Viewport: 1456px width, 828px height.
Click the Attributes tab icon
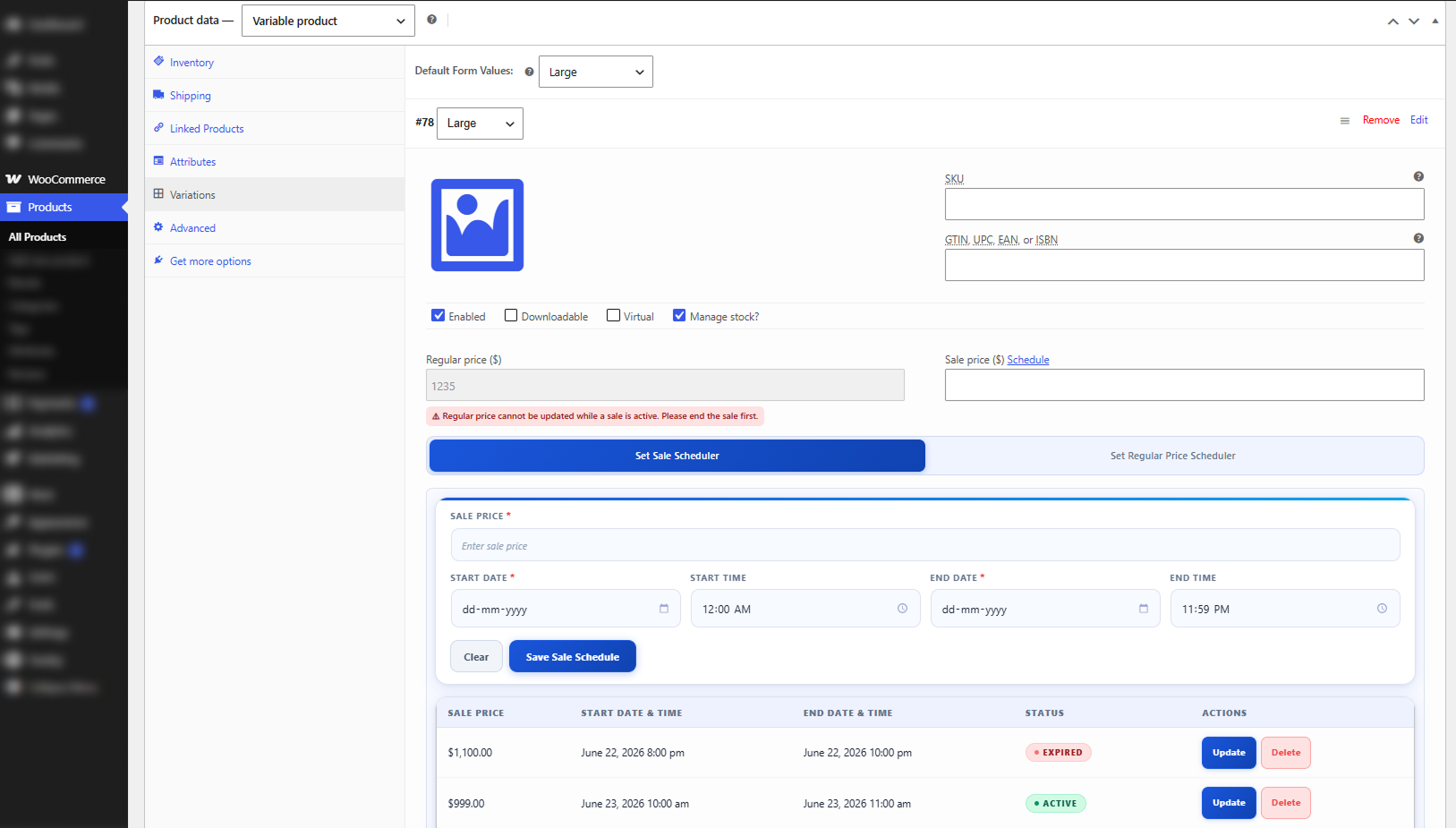[x=158, y=161]
